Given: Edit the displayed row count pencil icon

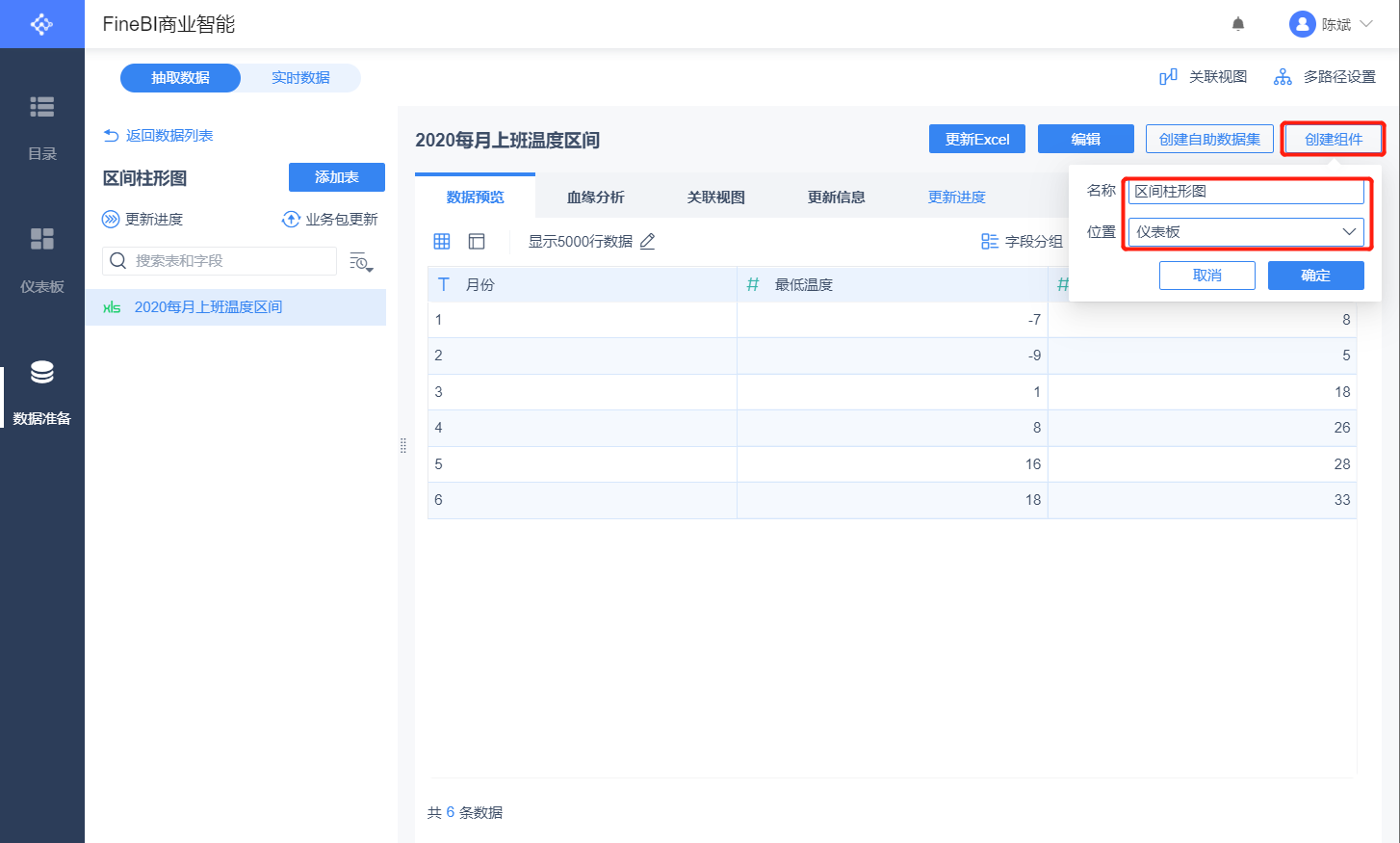Looking at the screenshot, I should click(647, 242).
